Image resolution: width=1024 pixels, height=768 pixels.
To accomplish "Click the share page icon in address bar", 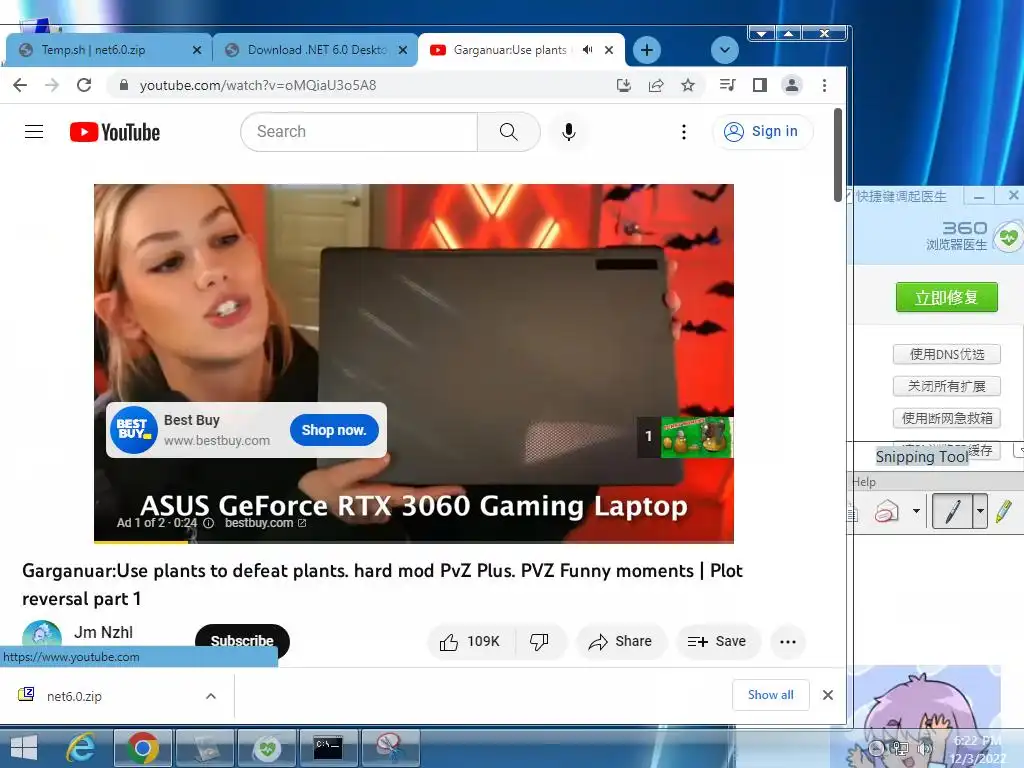I will pos(656,85).
